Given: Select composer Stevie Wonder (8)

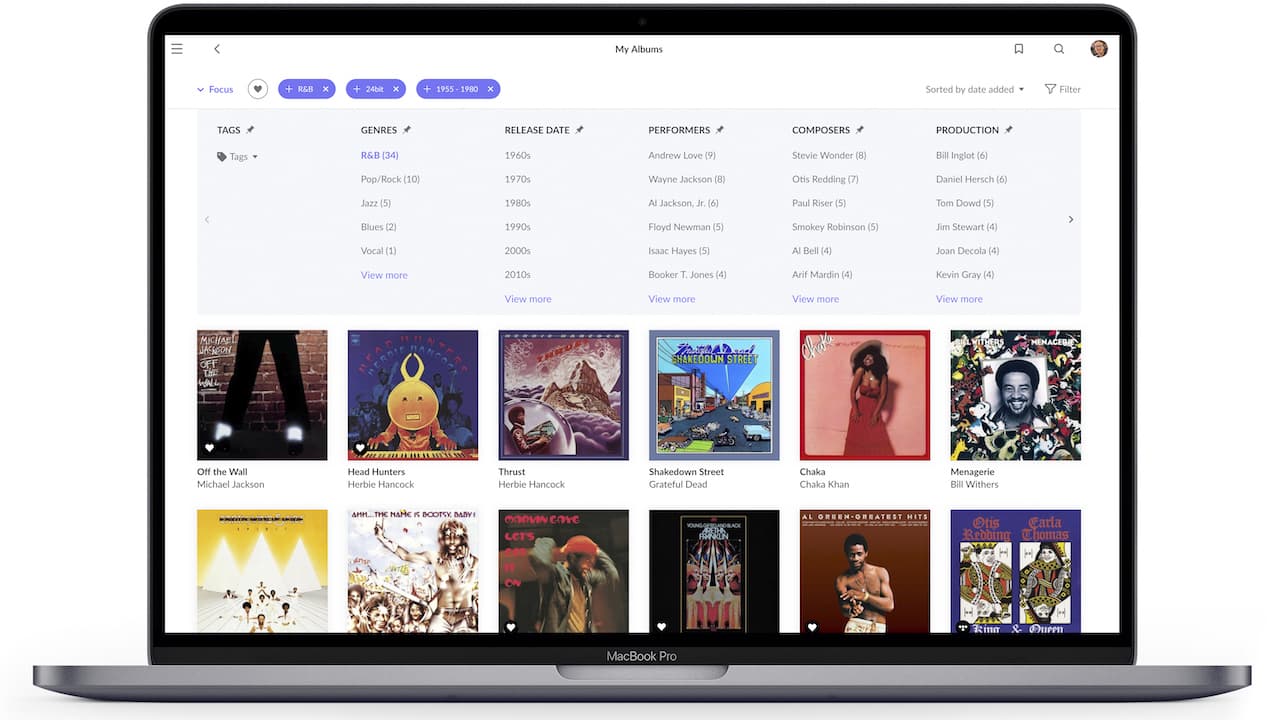Looking at the screenshot, I should (829, 155).
